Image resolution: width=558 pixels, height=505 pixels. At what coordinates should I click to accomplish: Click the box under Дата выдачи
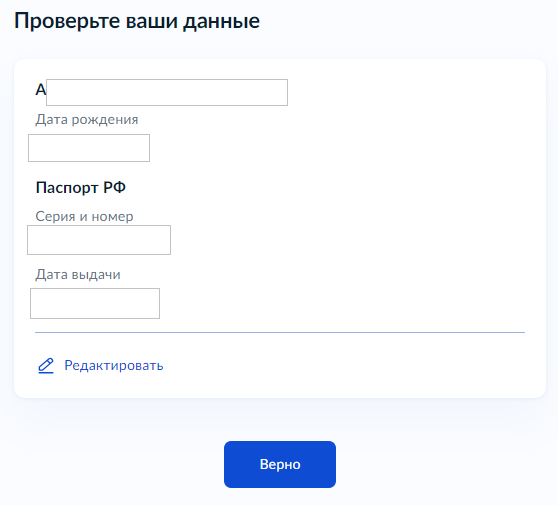(95, 304)
